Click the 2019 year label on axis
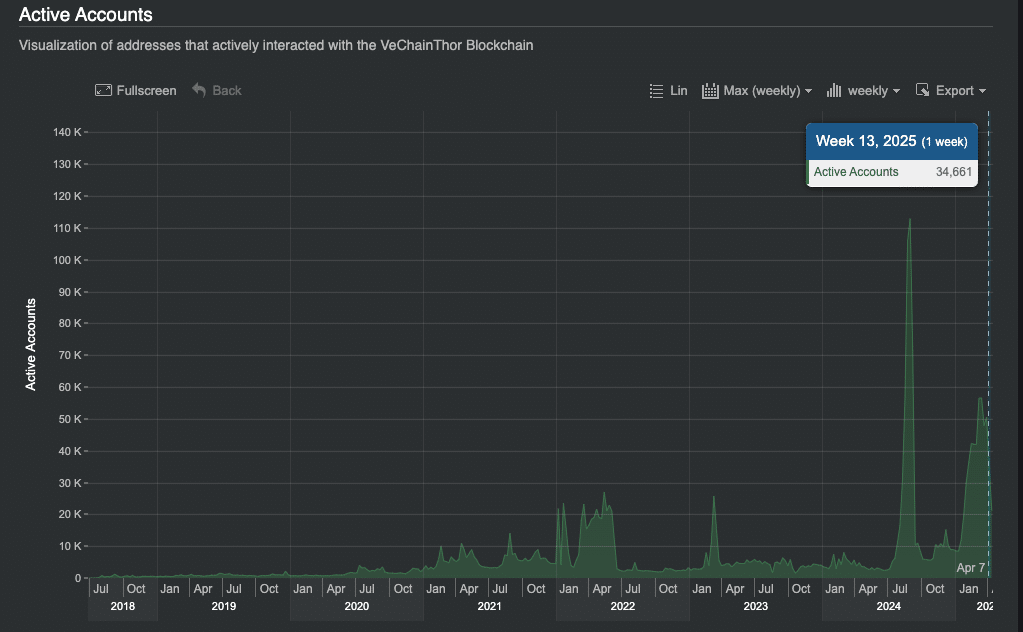Image resolution: width=1023 pixels, height=632 pixels. point(224,607)
